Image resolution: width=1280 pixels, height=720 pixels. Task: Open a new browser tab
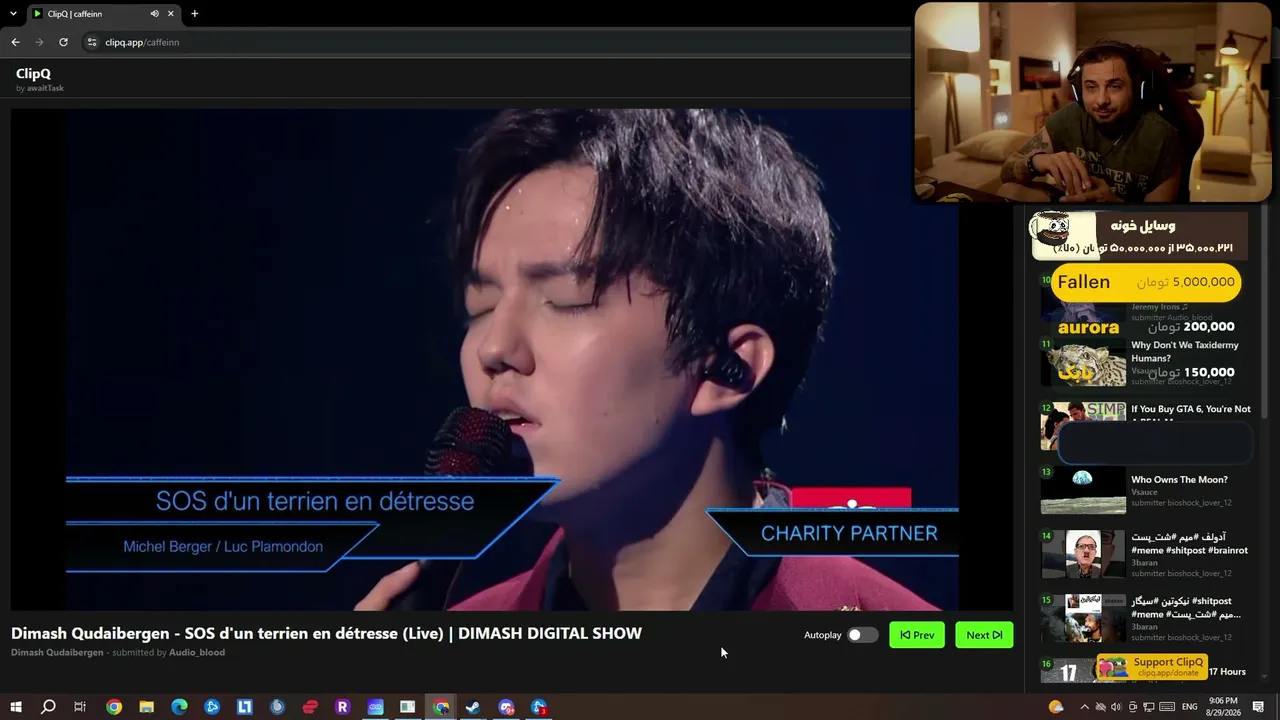pos(194,14)
